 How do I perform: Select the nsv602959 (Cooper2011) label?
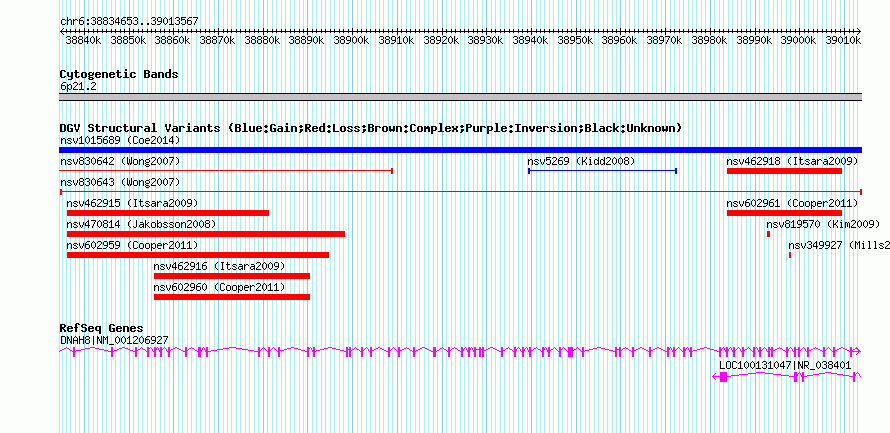(132, 246)
